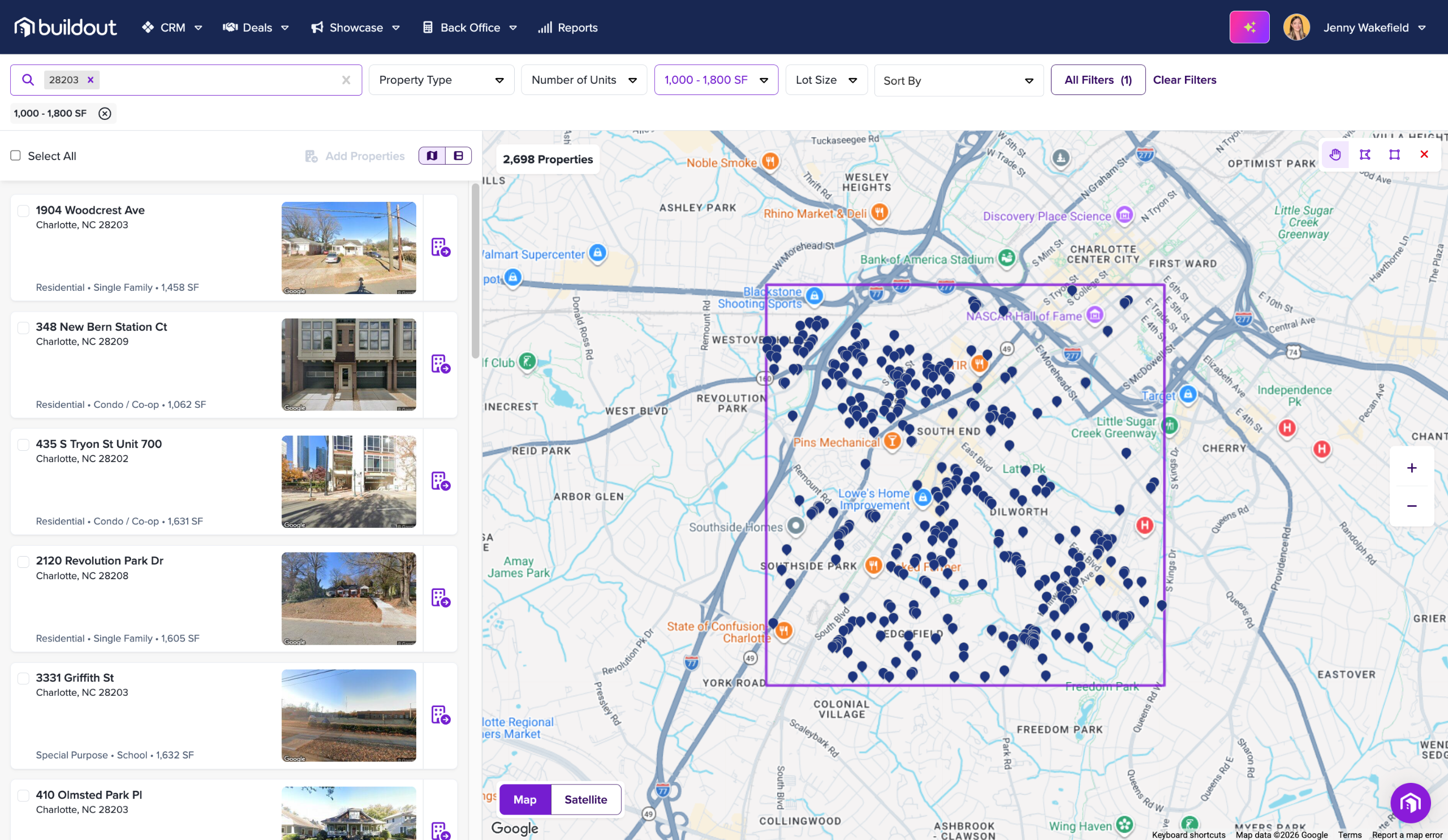Switch to map split view
1448x840 pixels.
pos(432,156)
